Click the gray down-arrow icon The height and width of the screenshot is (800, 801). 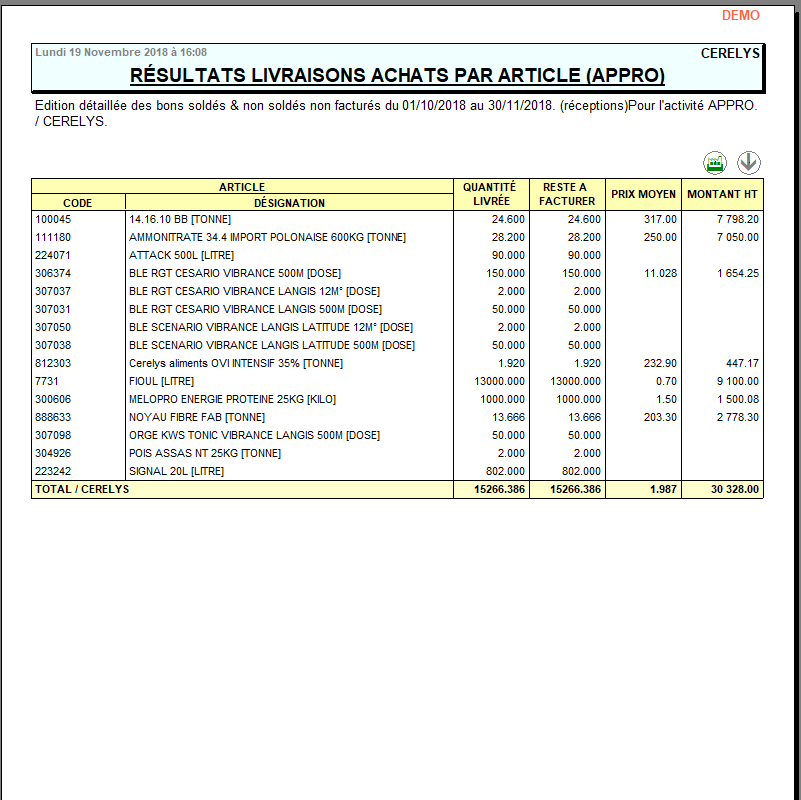tap(749, 163)
